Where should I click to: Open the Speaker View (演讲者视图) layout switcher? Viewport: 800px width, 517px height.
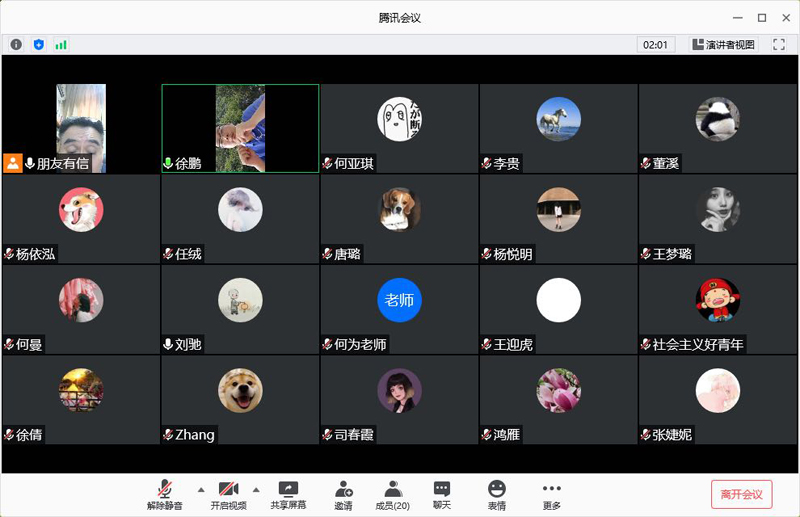[x=724, y=44]
